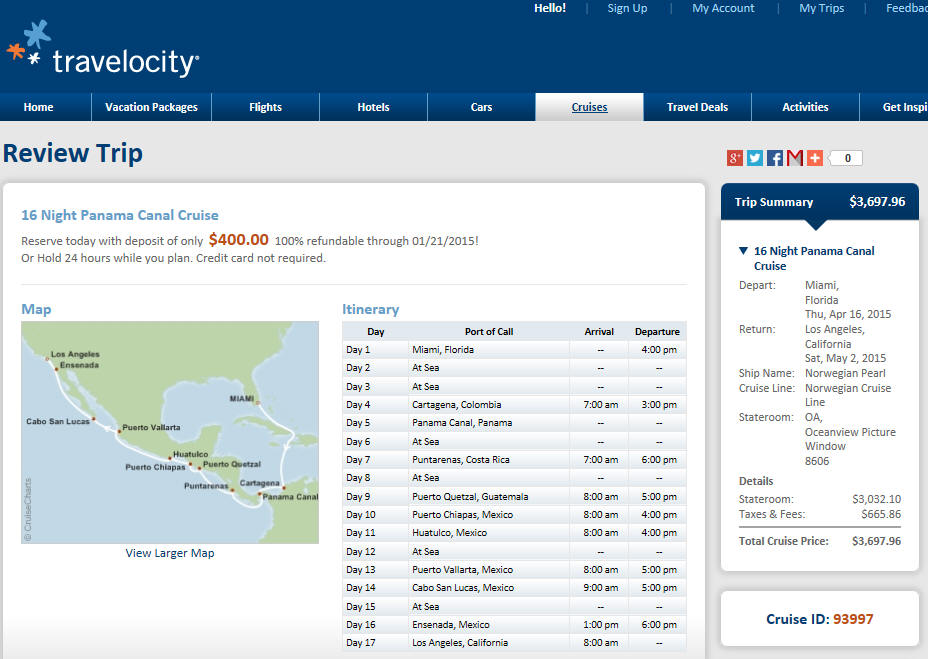928x659 pixels.
Task: Share via the Gmail icon
Action: 795,158
